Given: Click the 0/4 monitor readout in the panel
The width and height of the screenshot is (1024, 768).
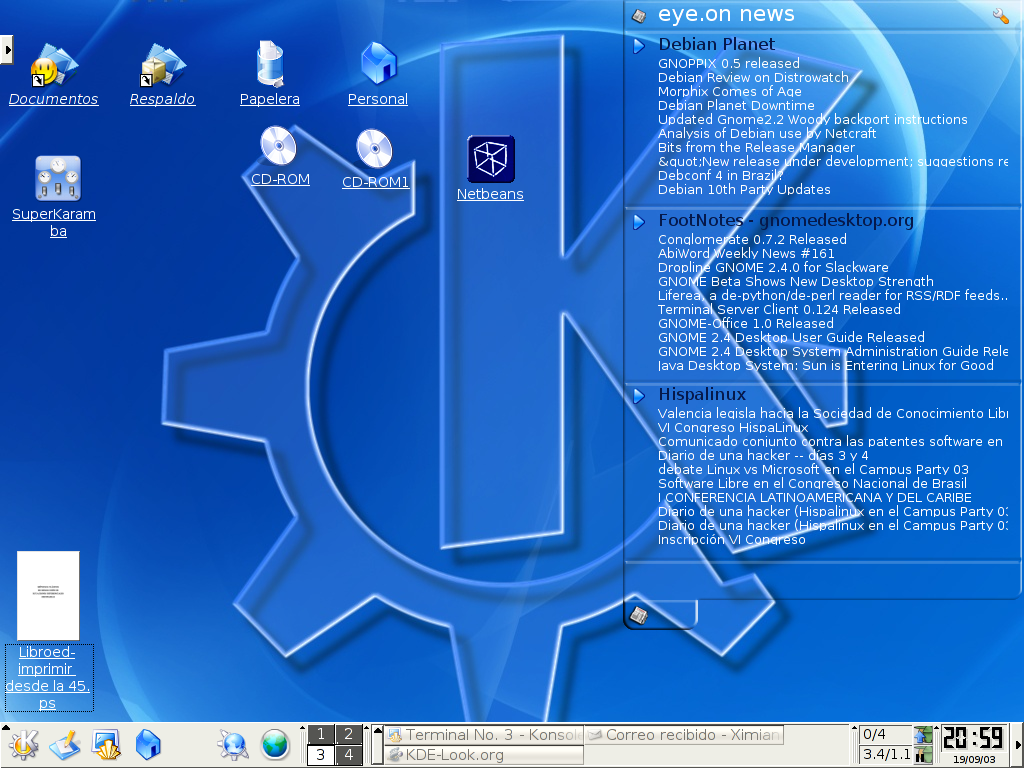Looking at the screenshot, I should tap(885, 734).
